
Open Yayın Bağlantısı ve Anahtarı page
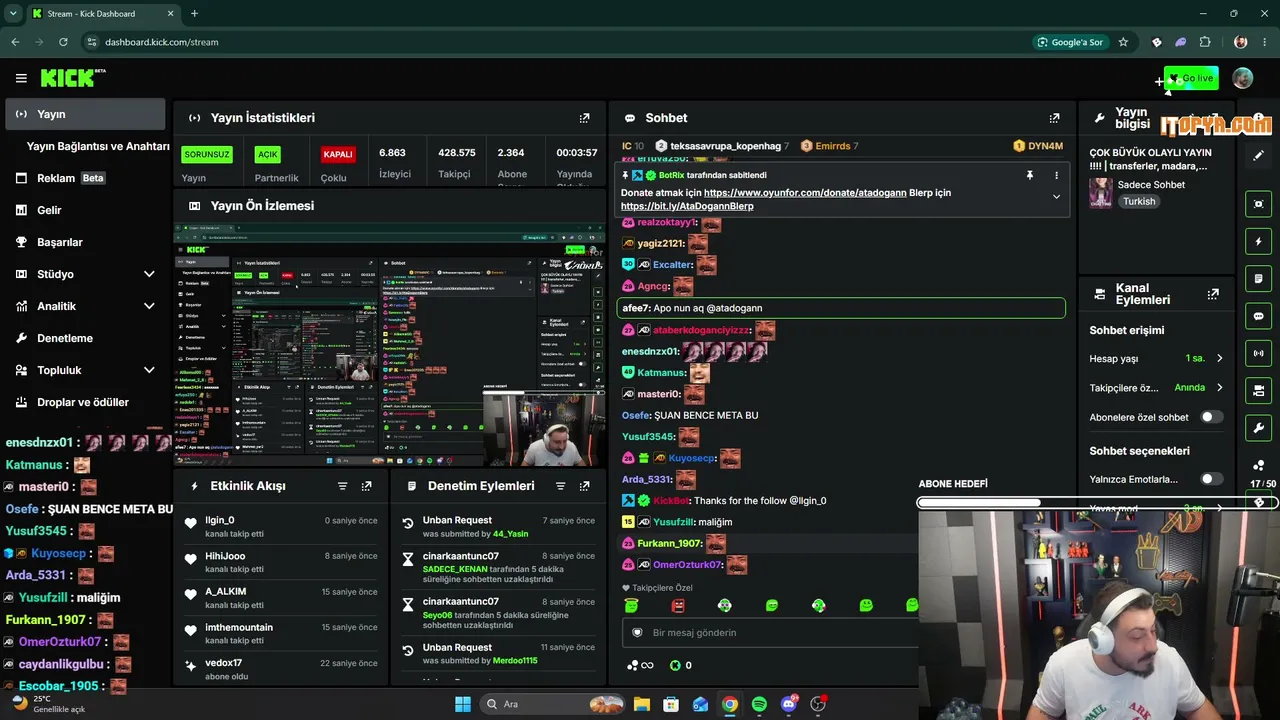pyautogui.click(x=98, y=146)
